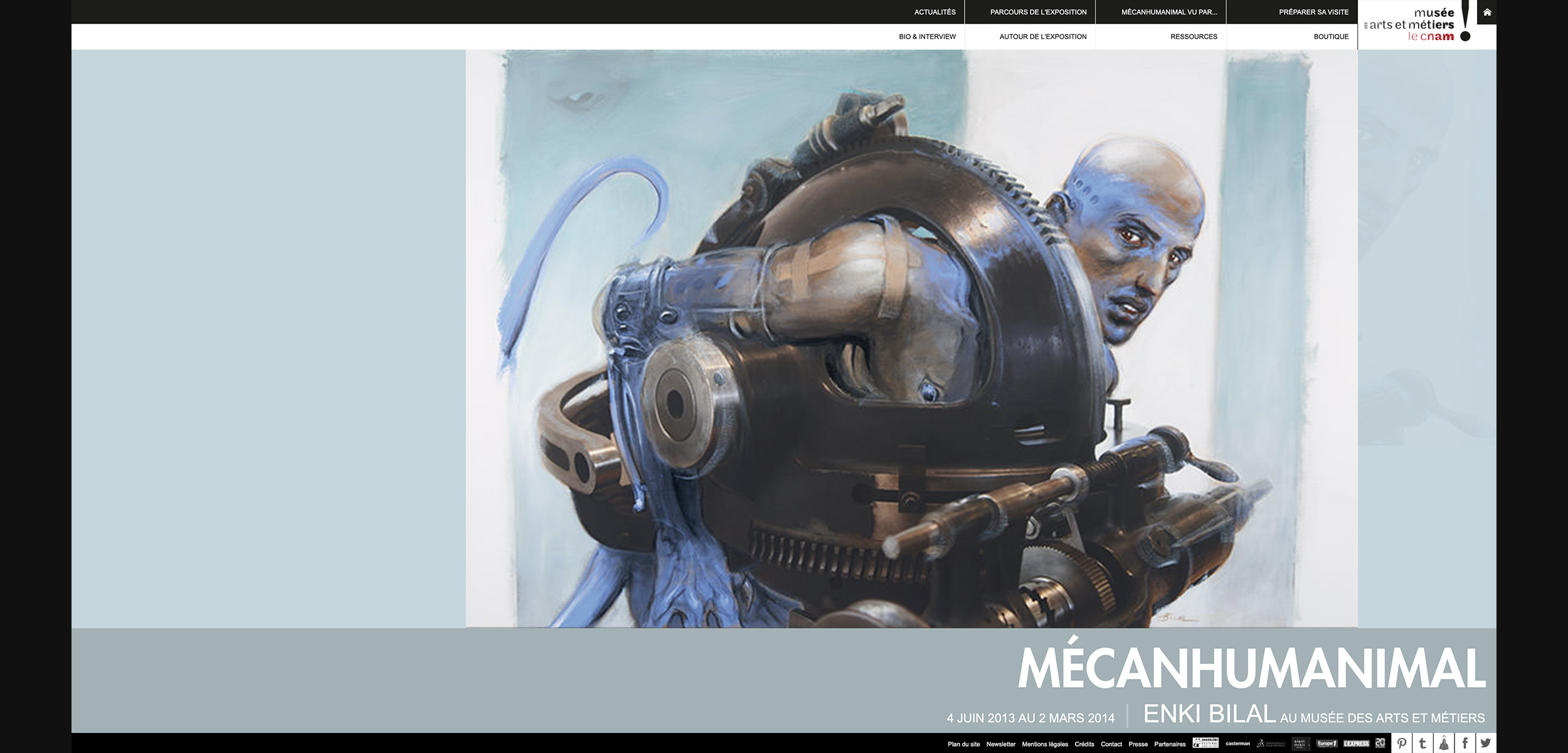Viewport: 1568px width, 753px height.
Task: Click the Enki Bilal painting image
Action: point(911,339)
